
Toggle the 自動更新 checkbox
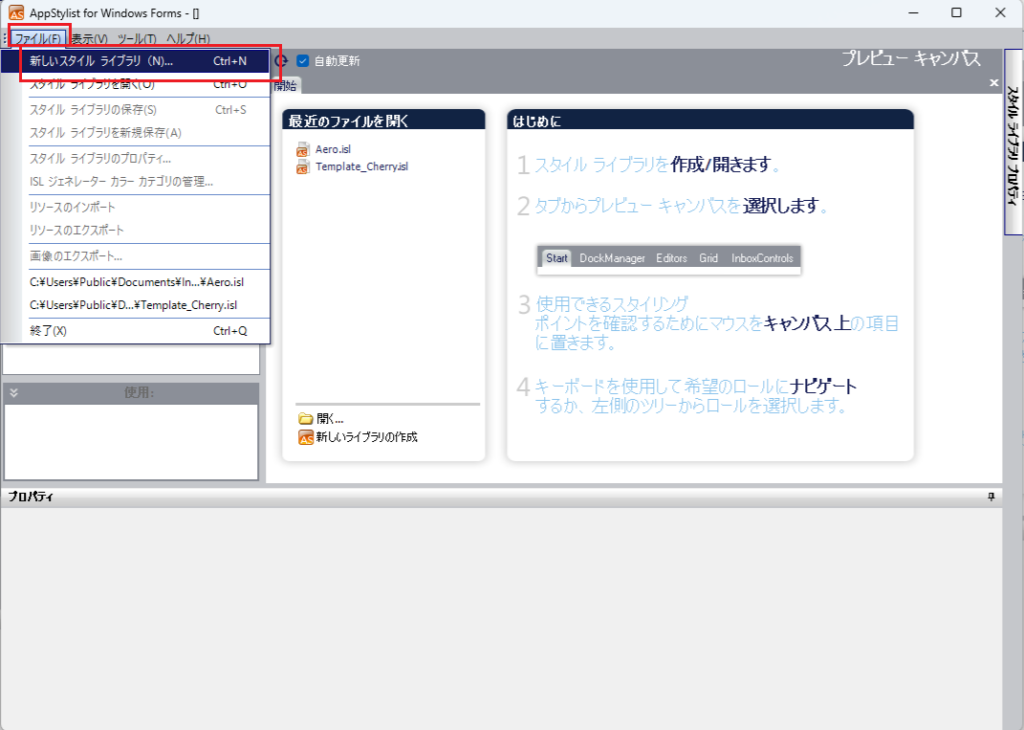tap(303, 61)
